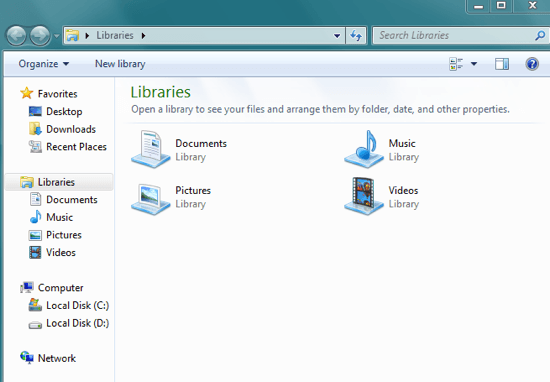Click the Documents library name in content pane
550x382 pixels.
click(201, 143)
